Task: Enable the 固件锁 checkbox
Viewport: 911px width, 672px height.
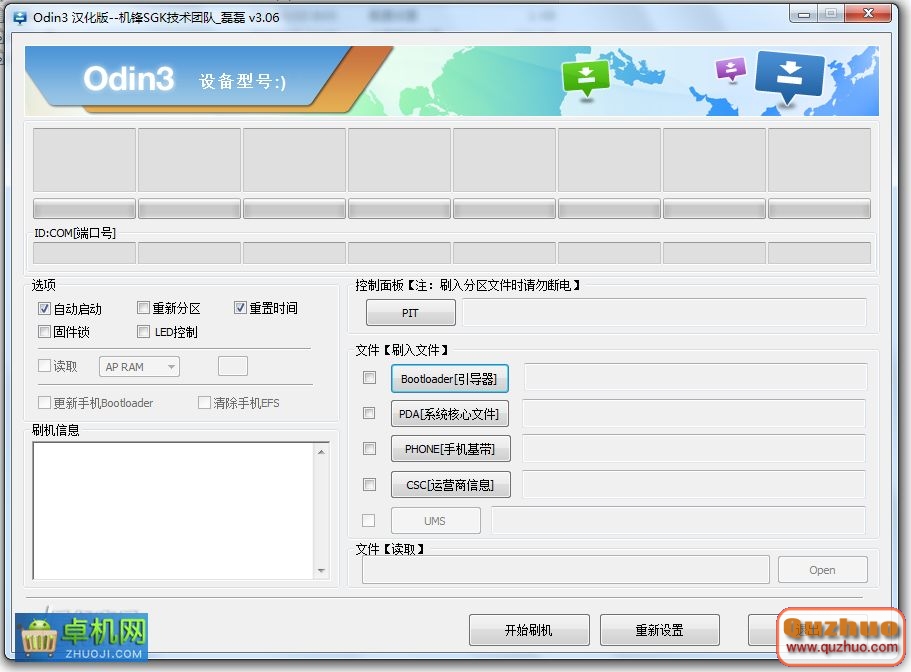Action: (44, 332)
